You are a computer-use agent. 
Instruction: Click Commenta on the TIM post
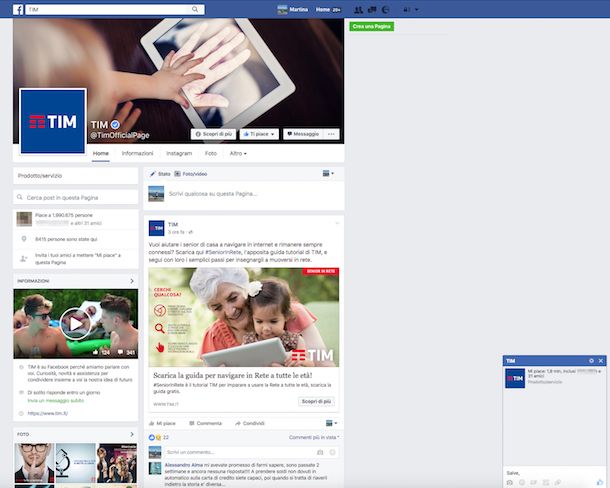pyautogui.click(x=205, y=423)
